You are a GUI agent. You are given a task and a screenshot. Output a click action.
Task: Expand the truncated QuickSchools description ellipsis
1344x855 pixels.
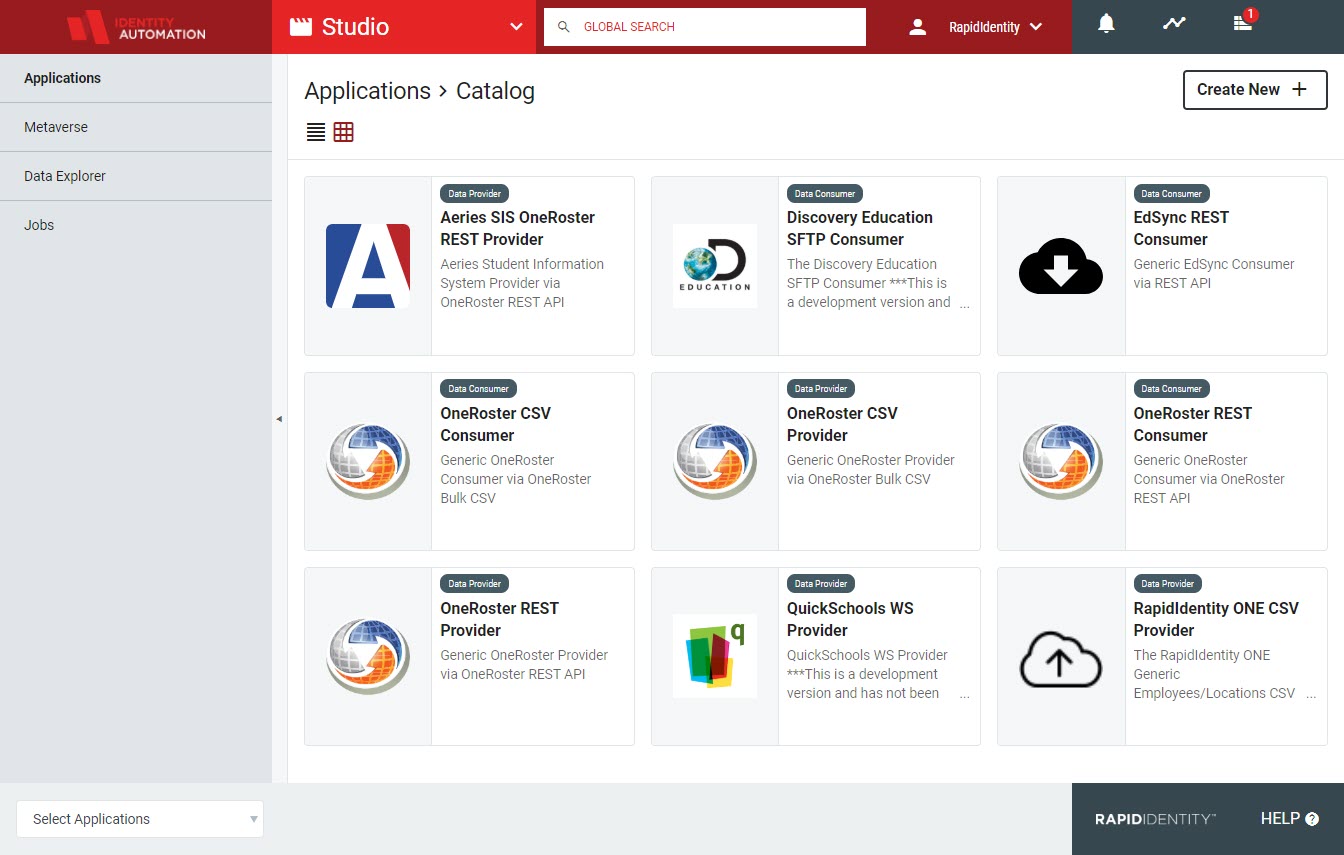[965, 694]
